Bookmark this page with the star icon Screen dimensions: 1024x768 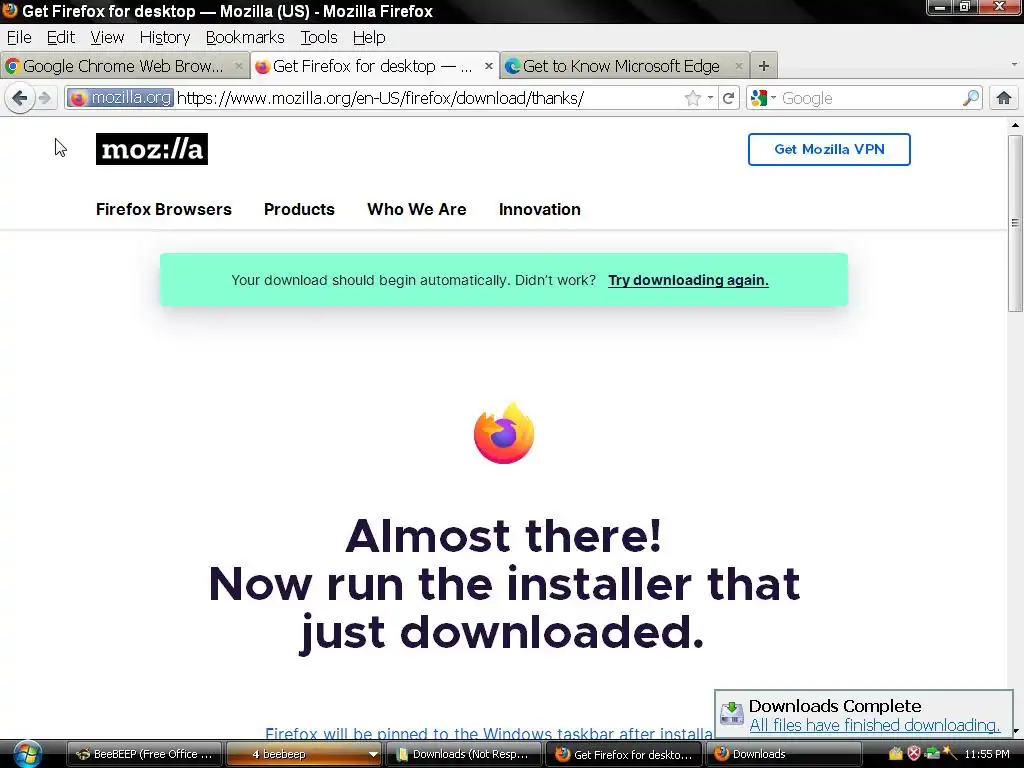tap(693, 99)
